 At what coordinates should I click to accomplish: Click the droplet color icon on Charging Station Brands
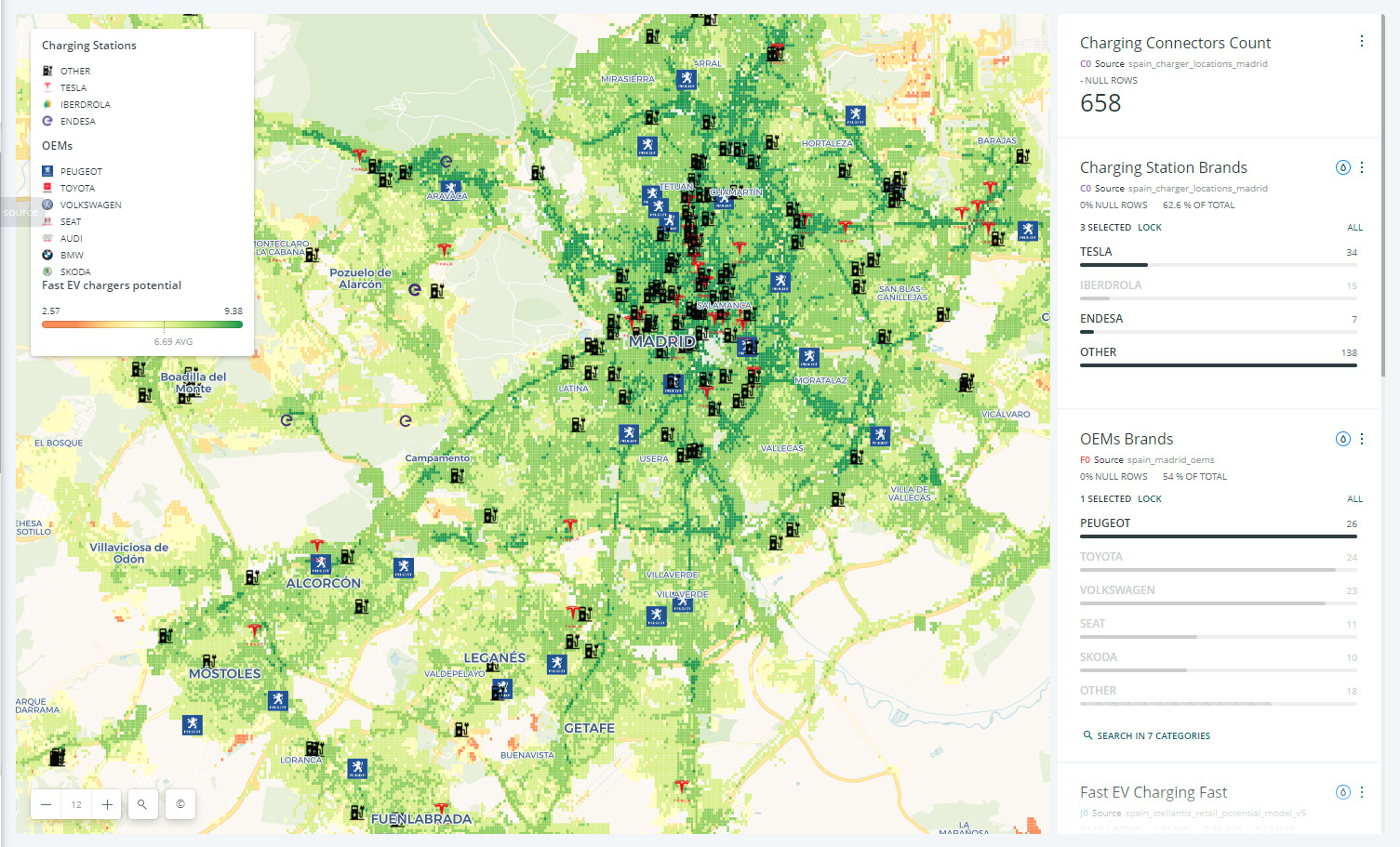coord(1342,167)
